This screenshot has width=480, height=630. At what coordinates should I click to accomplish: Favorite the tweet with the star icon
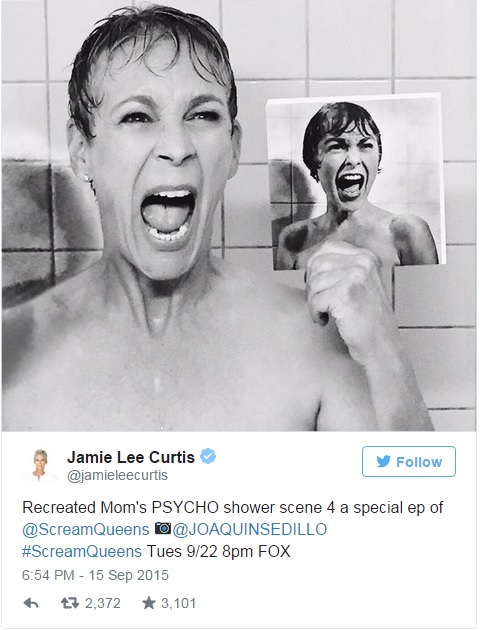coord(149,603)
